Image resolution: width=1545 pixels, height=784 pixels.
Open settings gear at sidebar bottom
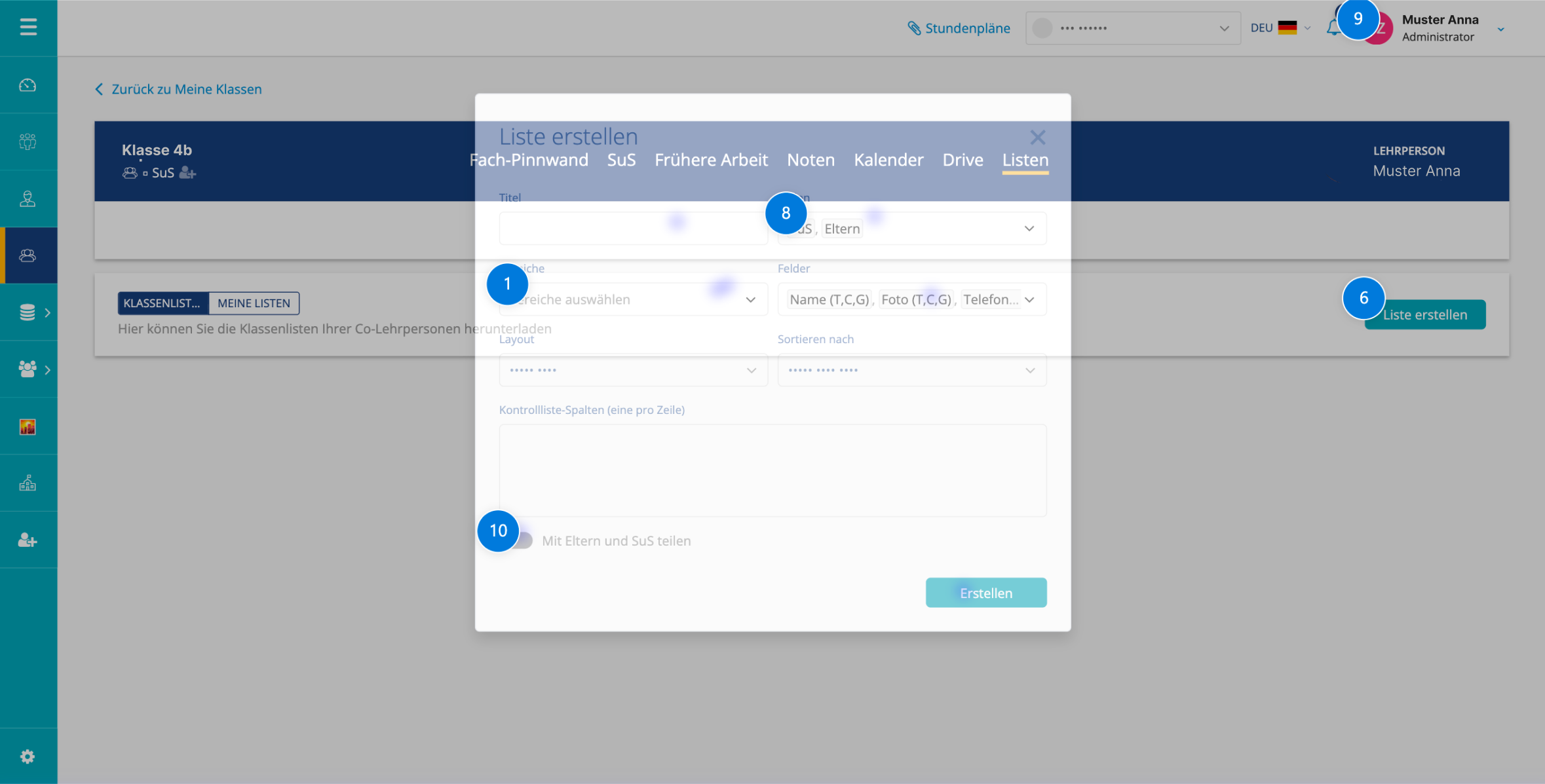(28, 756)
